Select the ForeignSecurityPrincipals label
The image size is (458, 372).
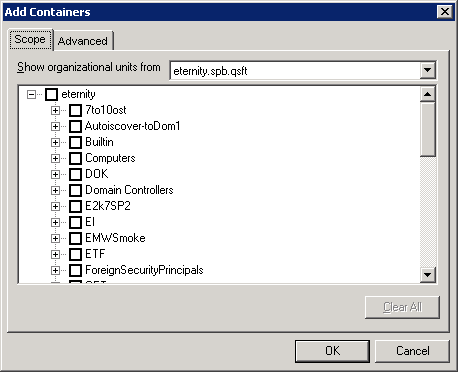click(x=144, y=270)
